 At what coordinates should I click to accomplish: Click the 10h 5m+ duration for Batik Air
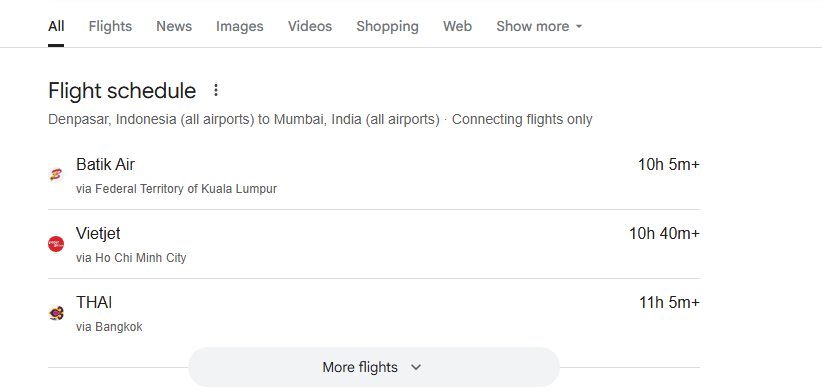coord(668,165)
